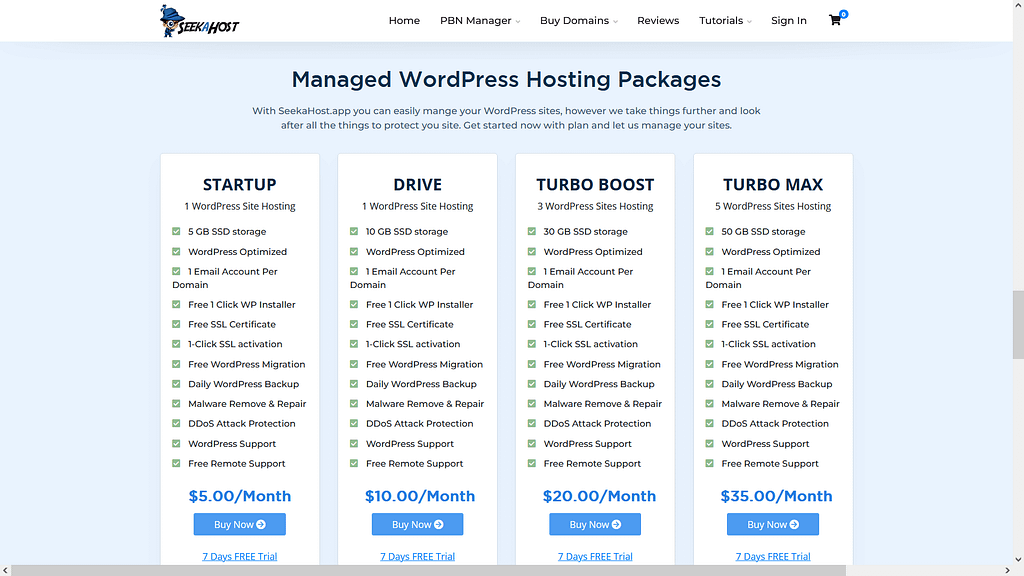The height and width of the screenshot is (576, 1024).
Task: Click the TURBO MAX plan heading
Action: [773, 185]
